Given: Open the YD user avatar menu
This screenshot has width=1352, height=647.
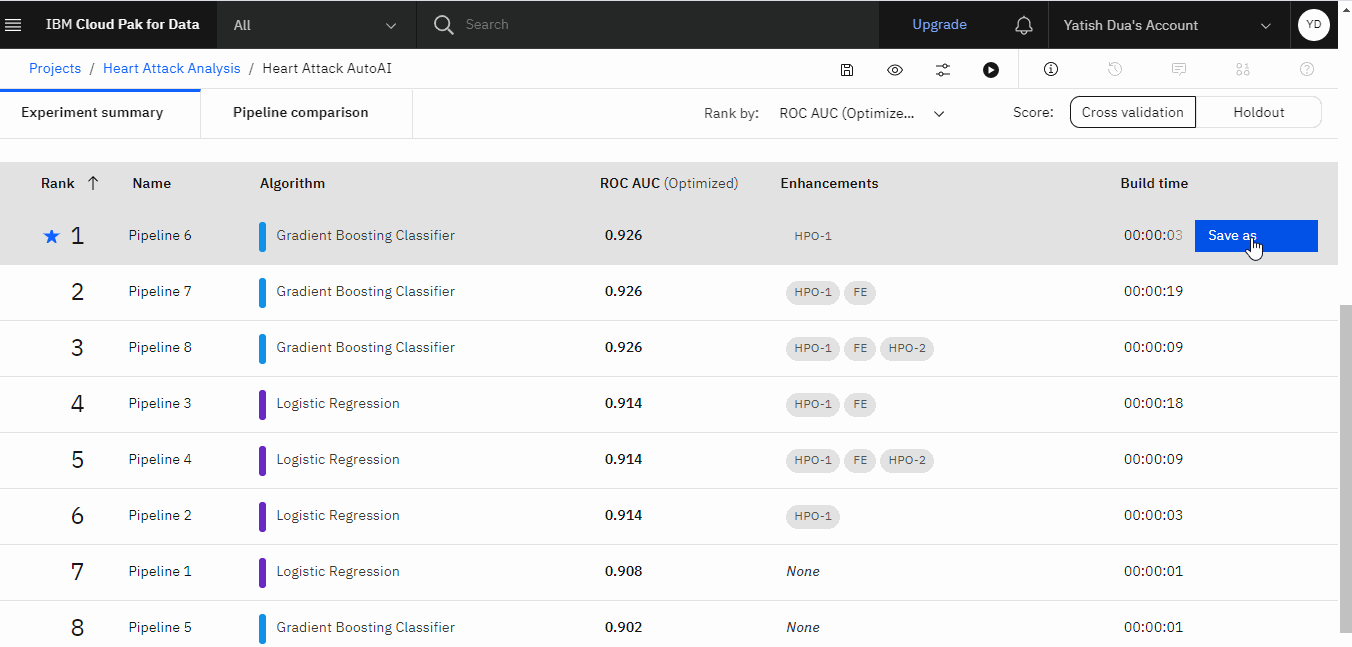Looking at the screenshot, I should click(1313, 25).
